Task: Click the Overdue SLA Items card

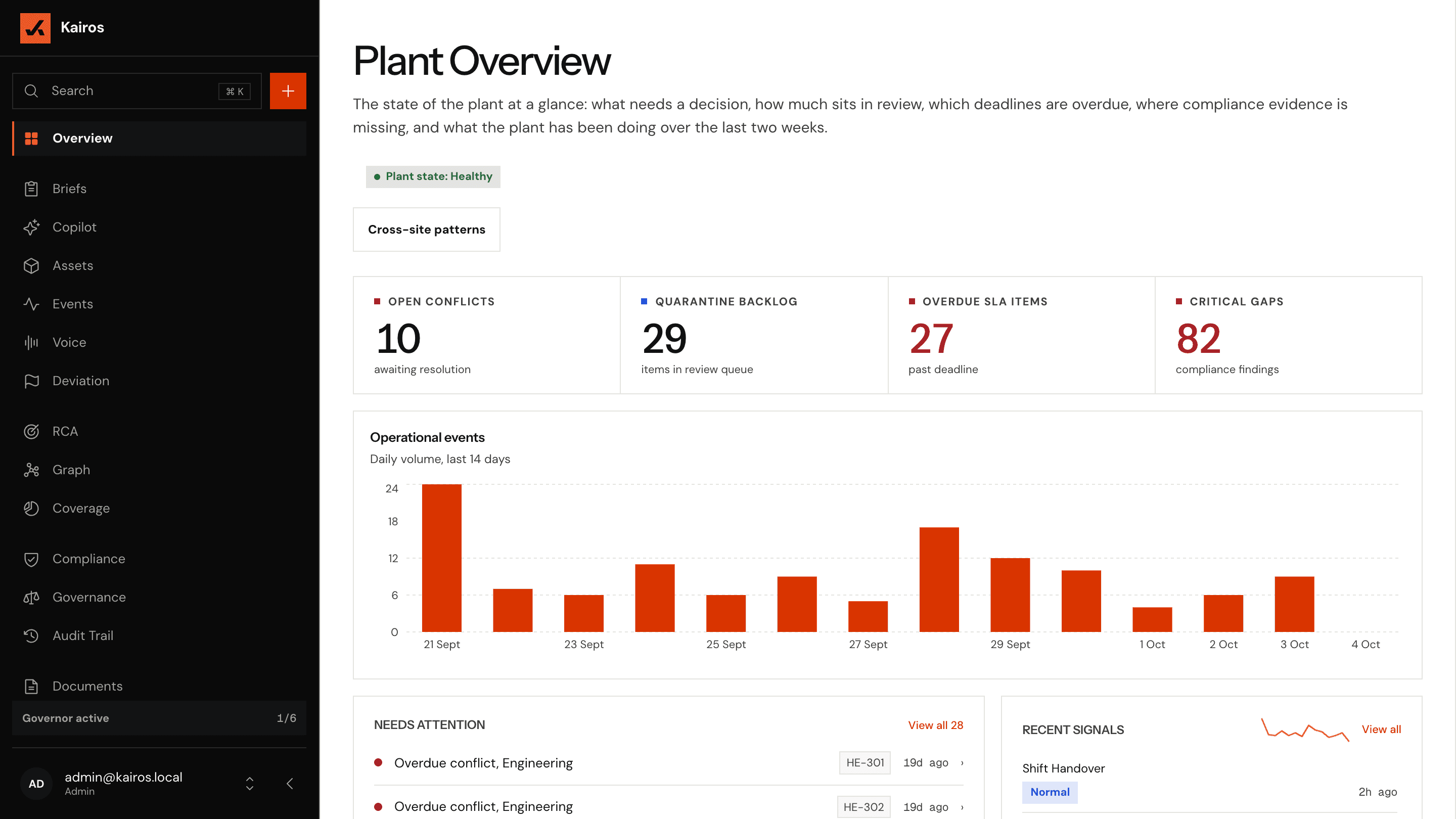Action: [1021, 335]
